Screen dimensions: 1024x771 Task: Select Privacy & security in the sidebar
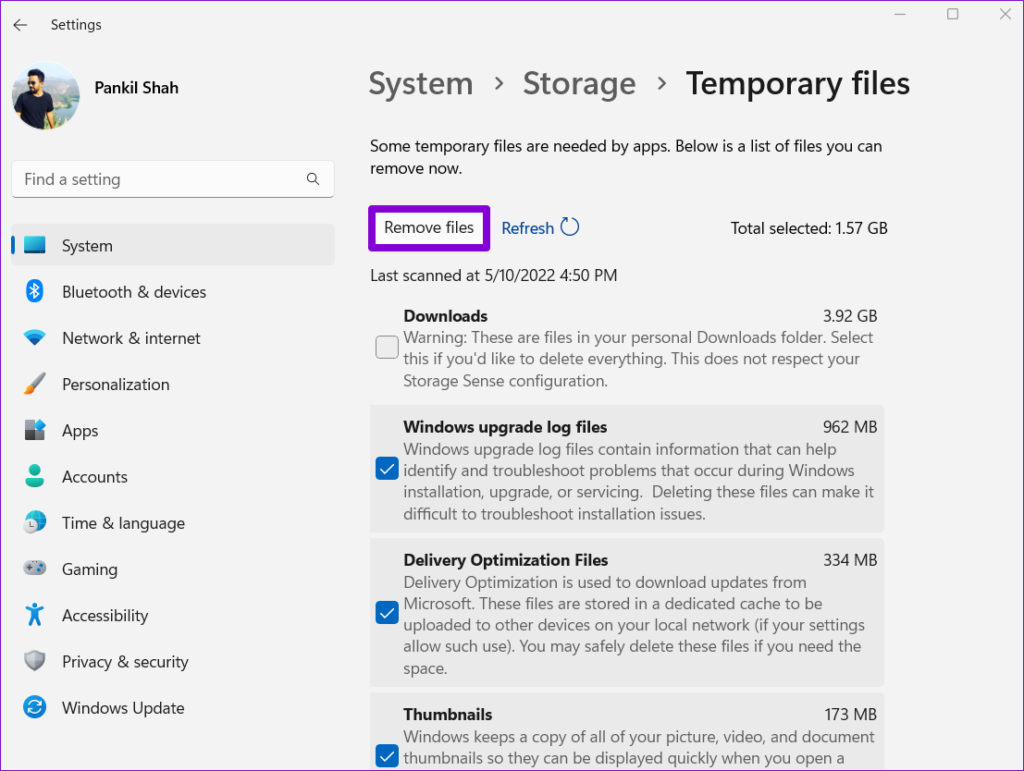34,661
